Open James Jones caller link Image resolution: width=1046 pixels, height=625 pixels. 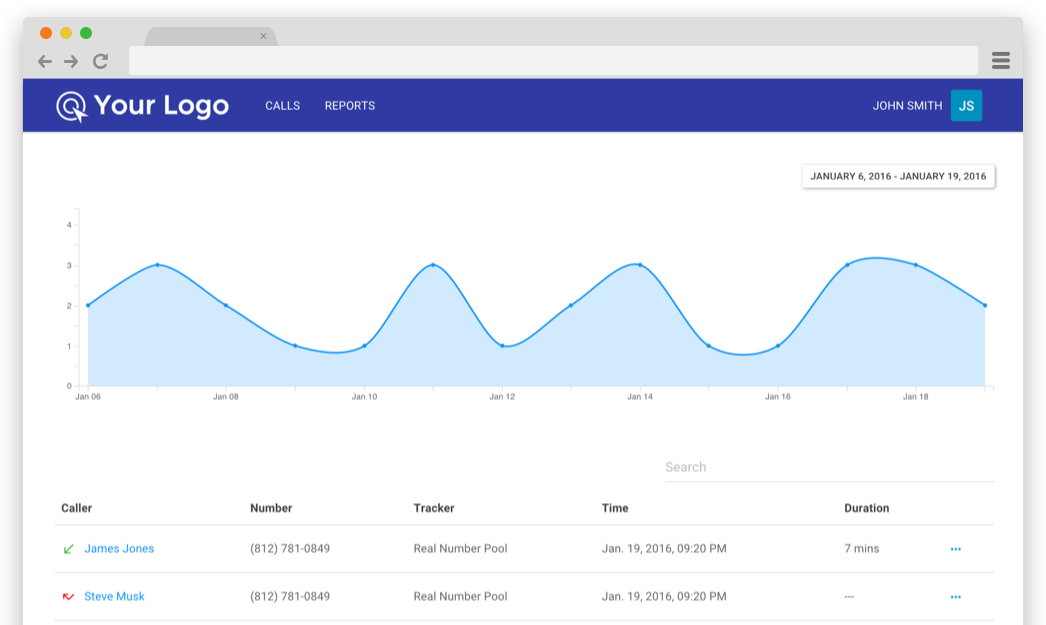coord(119,548)
